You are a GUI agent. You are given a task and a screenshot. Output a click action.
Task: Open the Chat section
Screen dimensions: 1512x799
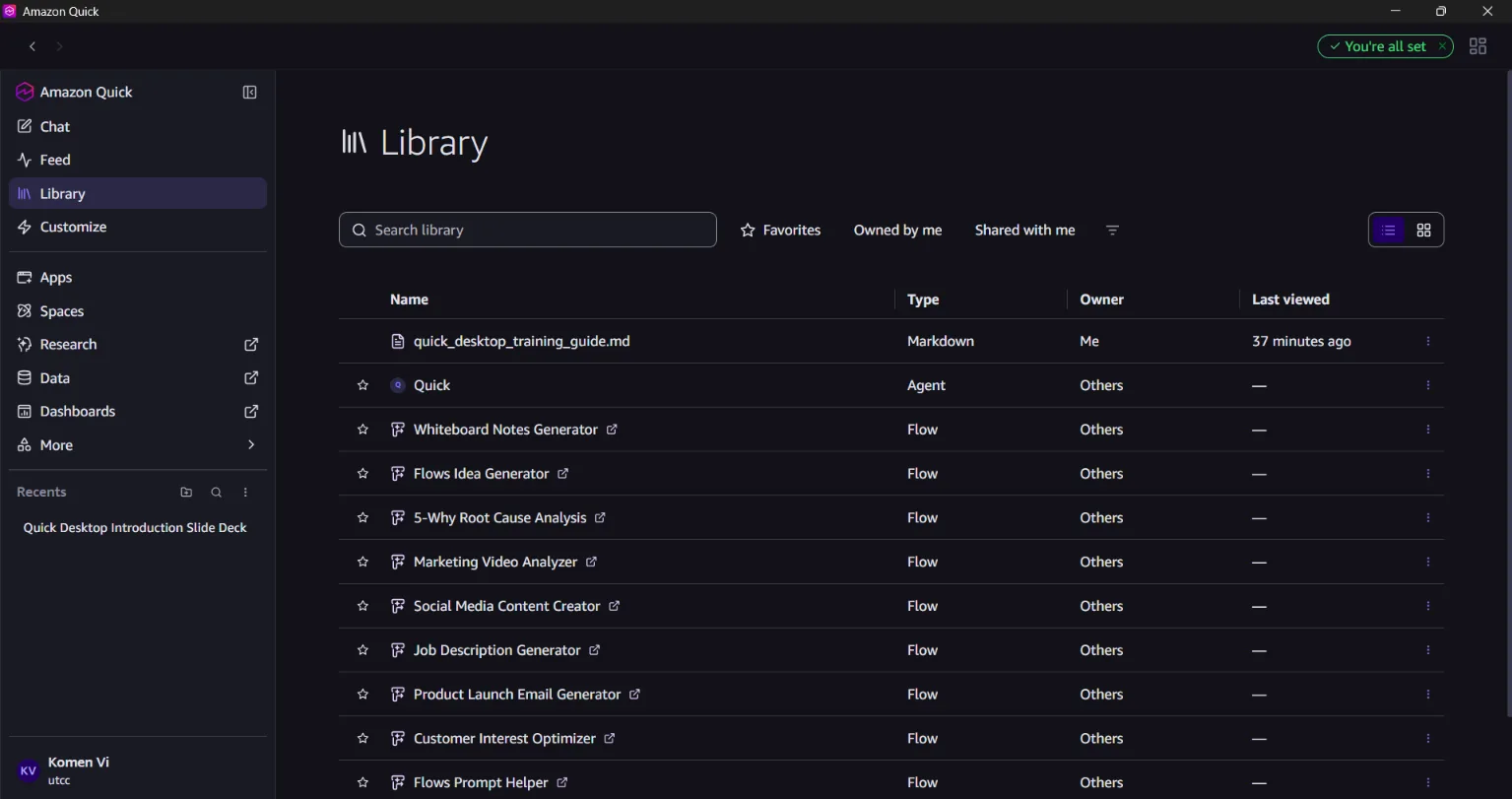138,126
